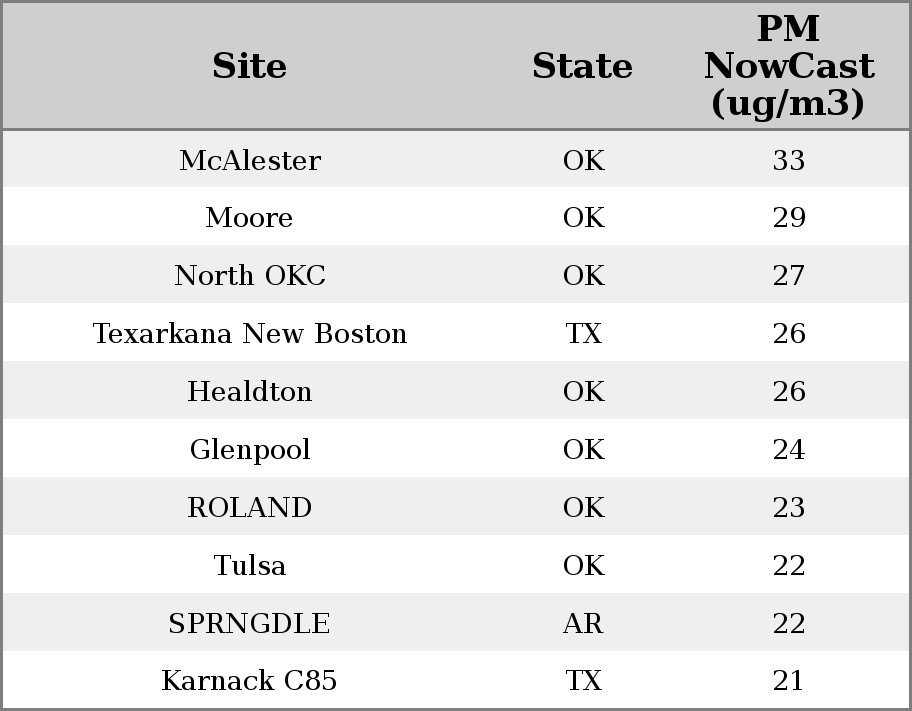Click TX state cell for Karnack C85
The width and height of the screenshot is (912, 711).
(x=582, y=681)
